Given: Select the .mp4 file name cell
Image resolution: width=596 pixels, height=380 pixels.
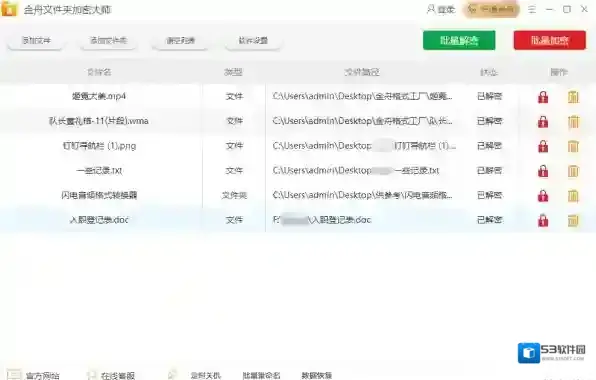Looking at the screenshot, I should pos(99,96).
